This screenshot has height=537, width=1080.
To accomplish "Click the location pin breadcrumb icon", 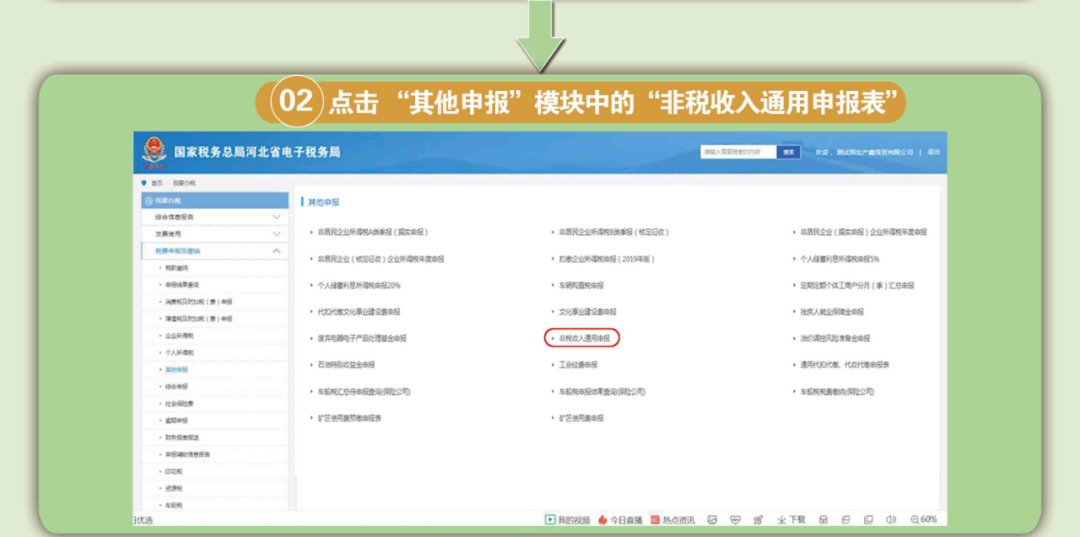I will click(144, 183).
